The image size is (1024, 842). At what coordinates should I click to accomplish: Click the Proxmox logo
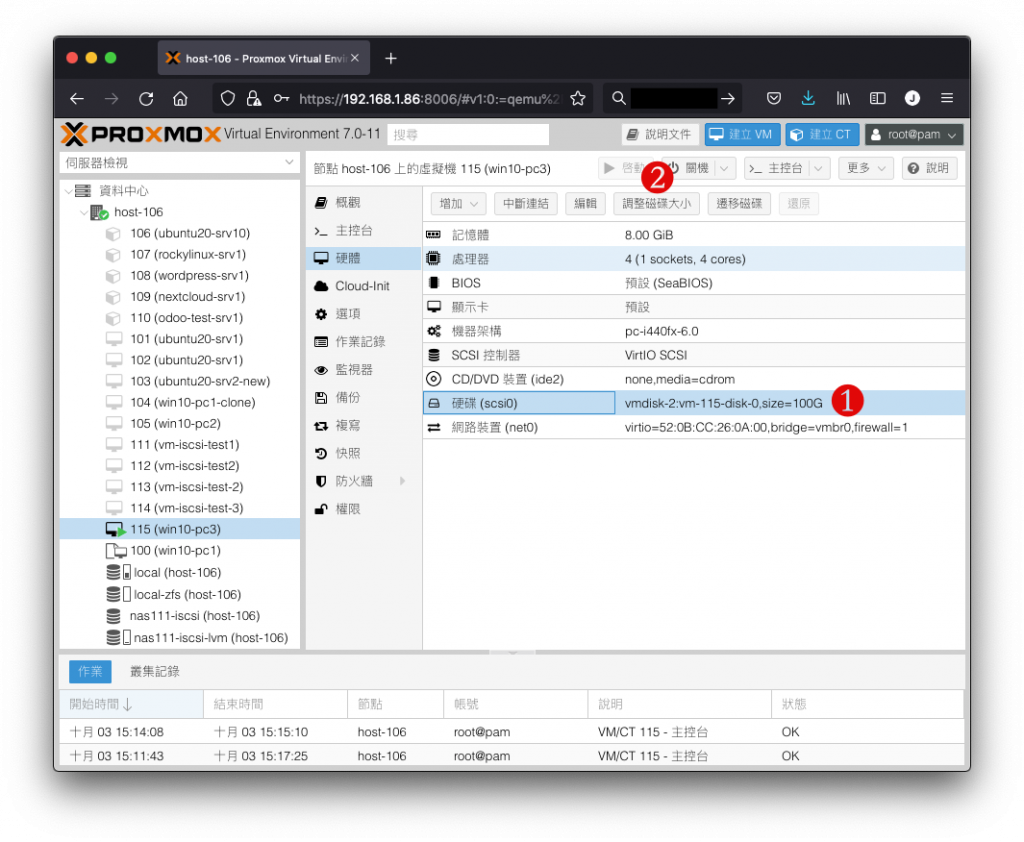[x=141, y=134]
